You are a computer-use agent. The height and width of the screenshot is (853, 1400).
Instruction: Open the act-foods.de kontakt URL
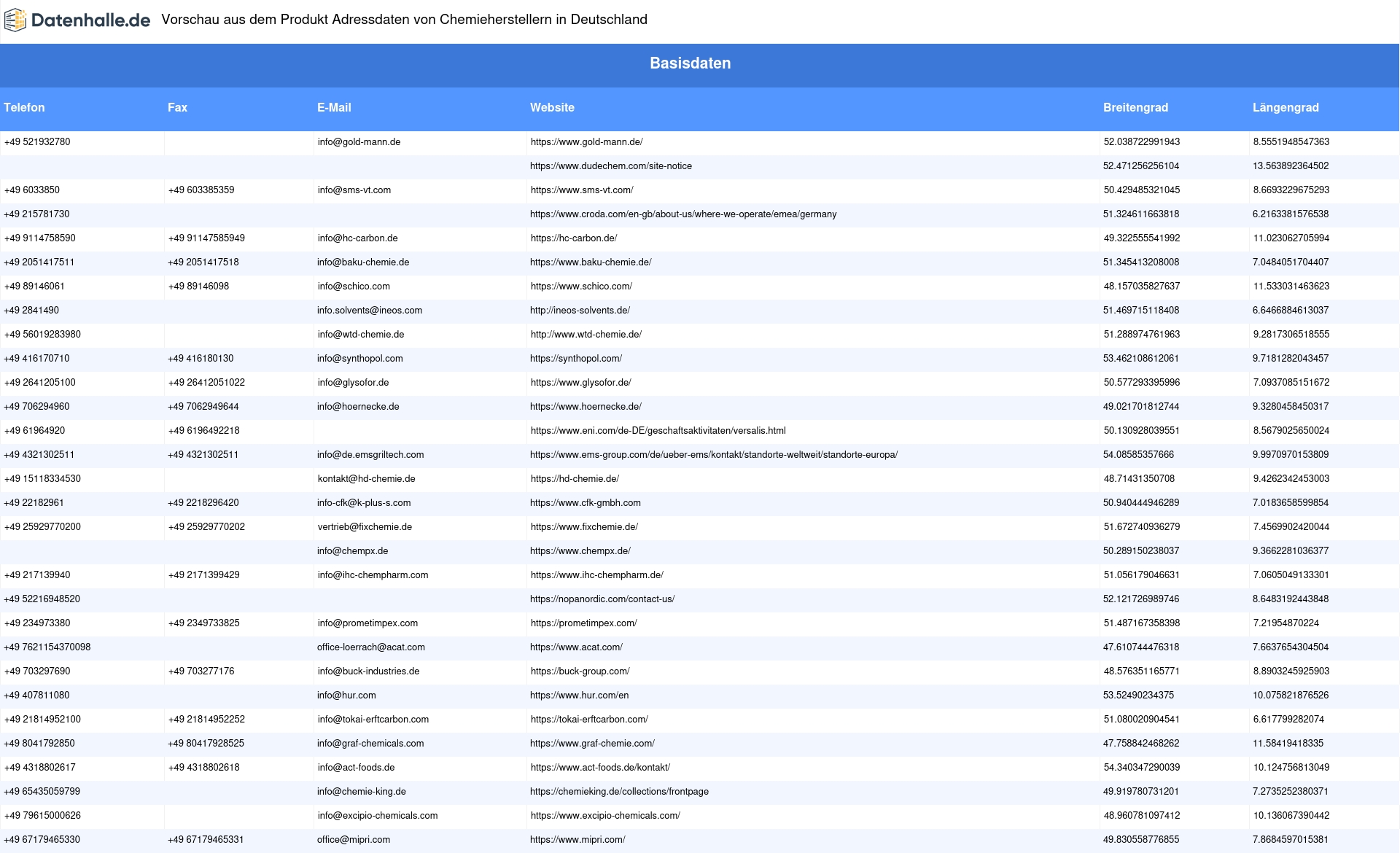(600, 768)
